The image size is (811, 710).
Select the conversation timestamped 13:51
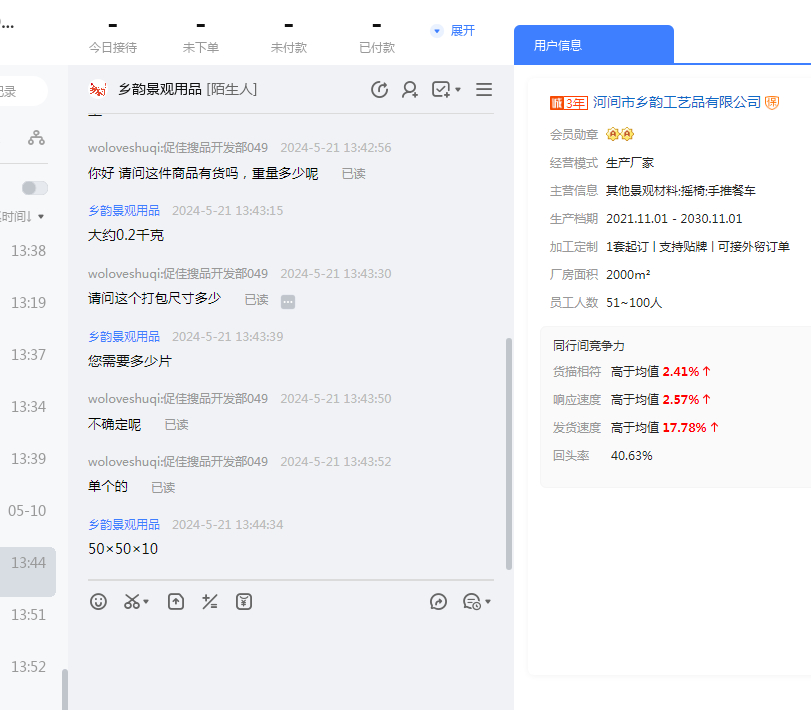coord(28,615)
